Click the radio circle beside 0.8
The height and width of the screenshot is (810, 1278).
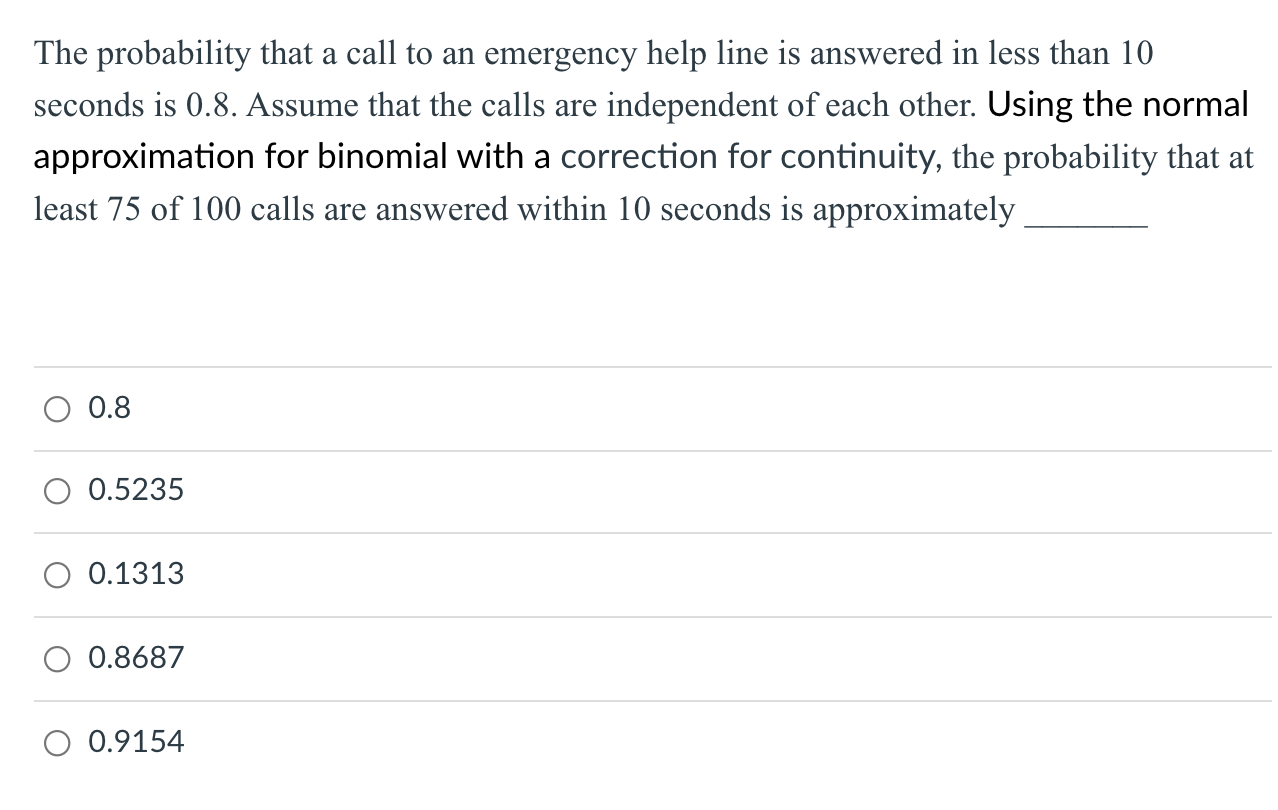(x=57, y=407)
